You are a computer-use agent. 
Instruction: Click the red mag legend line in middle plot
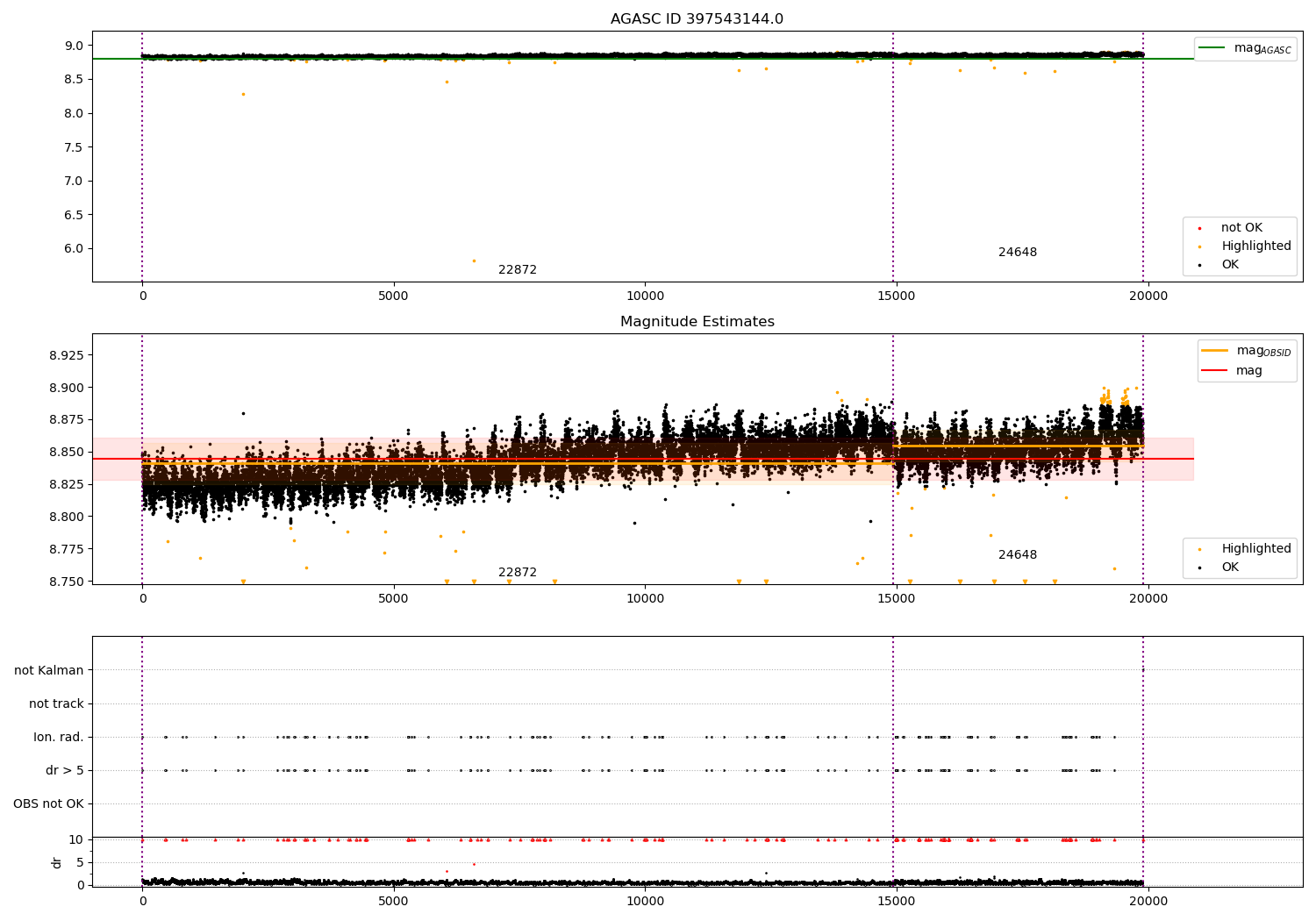(1214, 371)
